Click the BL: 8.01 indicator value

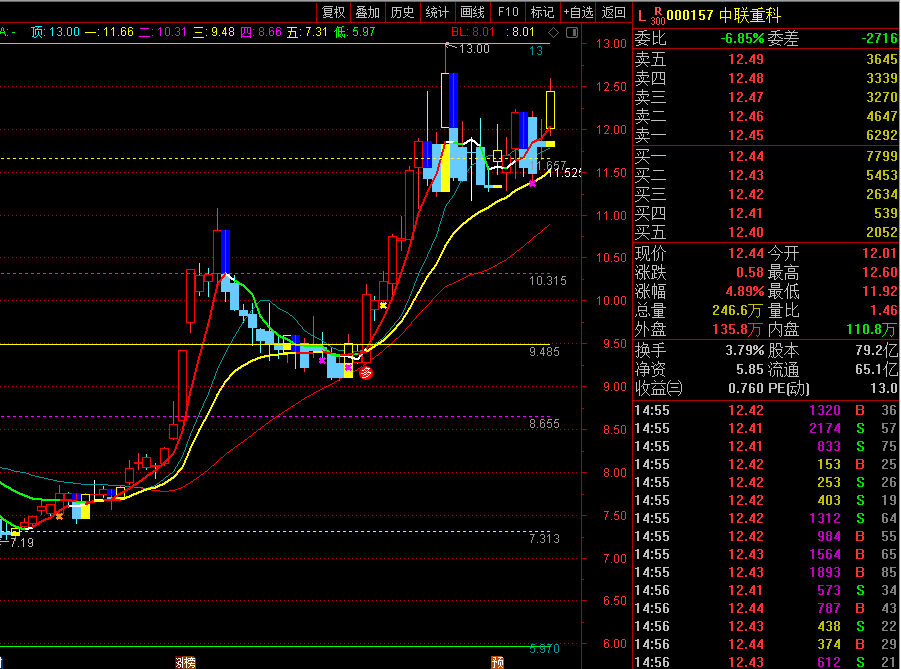click(x=473, y=32)
